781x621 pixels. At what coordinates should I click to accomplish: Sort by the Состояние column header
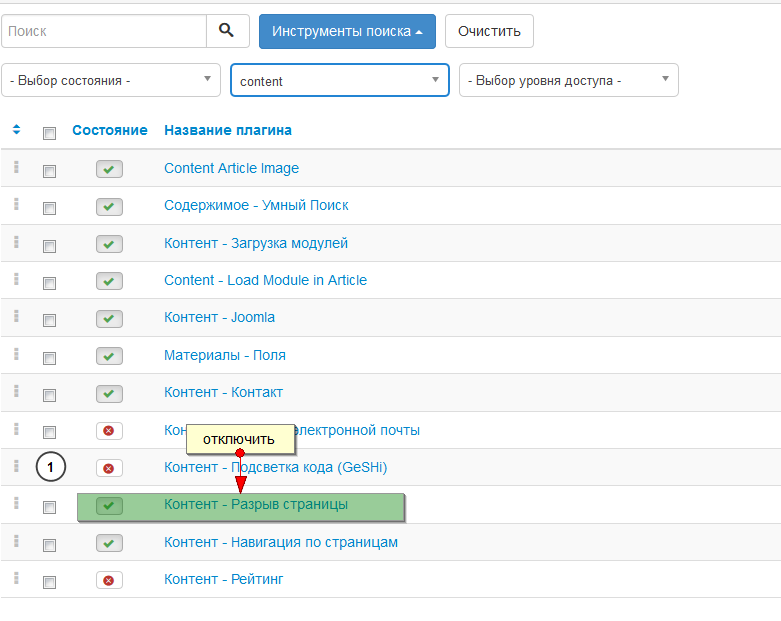[x=110, y=130]
